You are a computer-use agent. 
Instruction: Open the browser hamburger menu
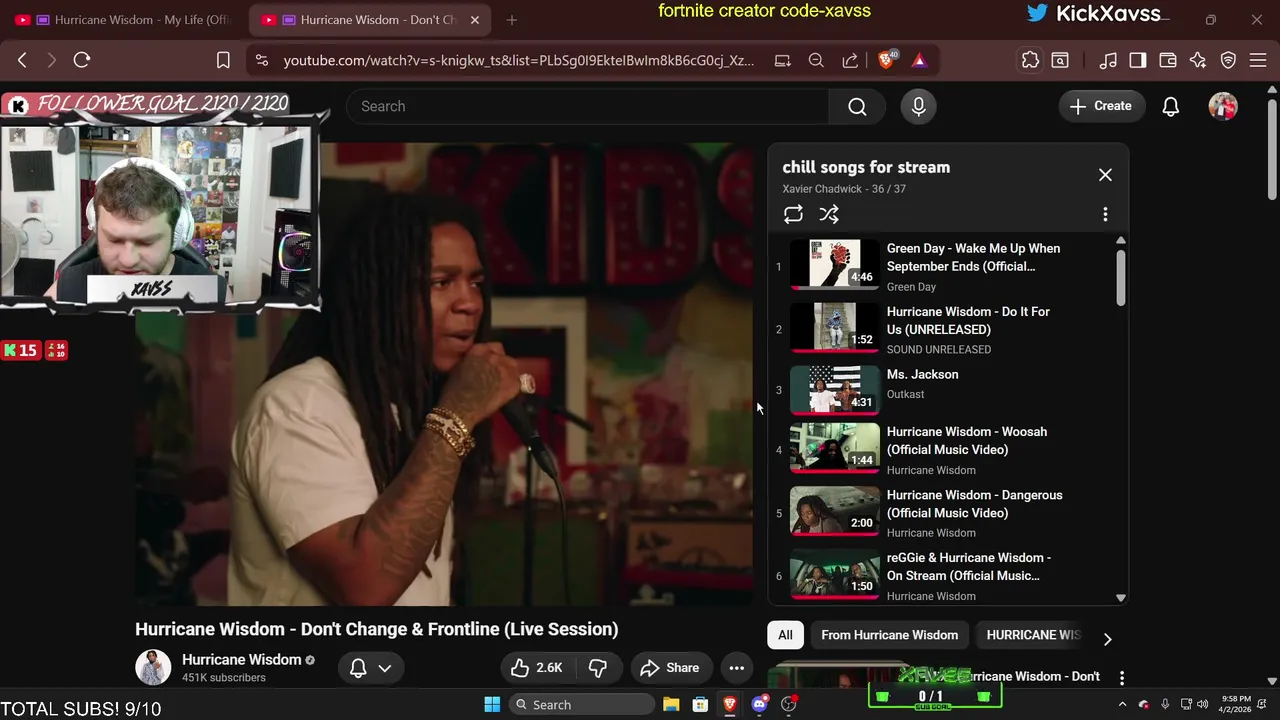[x=1258, y=60]
